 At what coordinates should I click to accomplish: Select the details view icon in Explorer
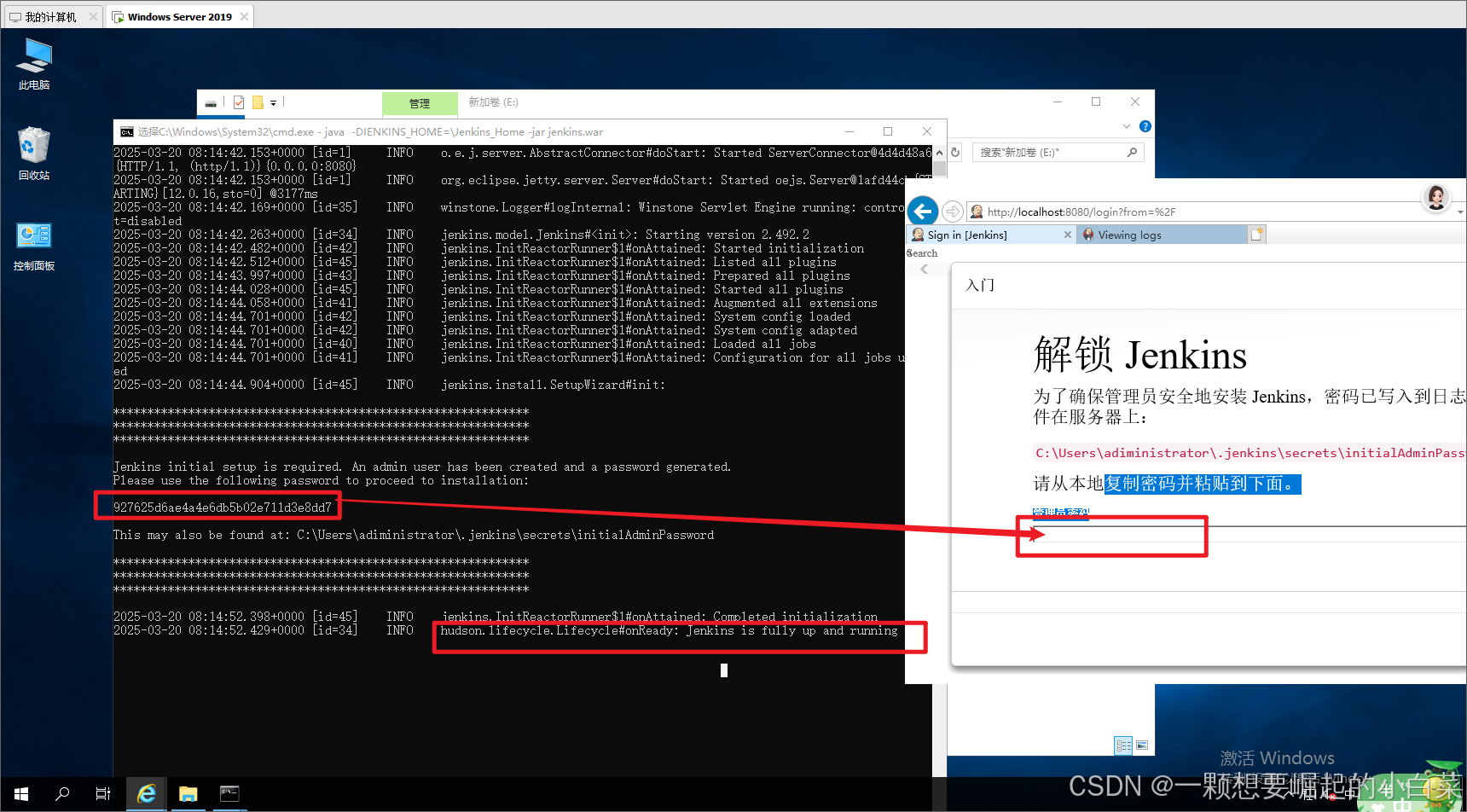click(1123, 745)
